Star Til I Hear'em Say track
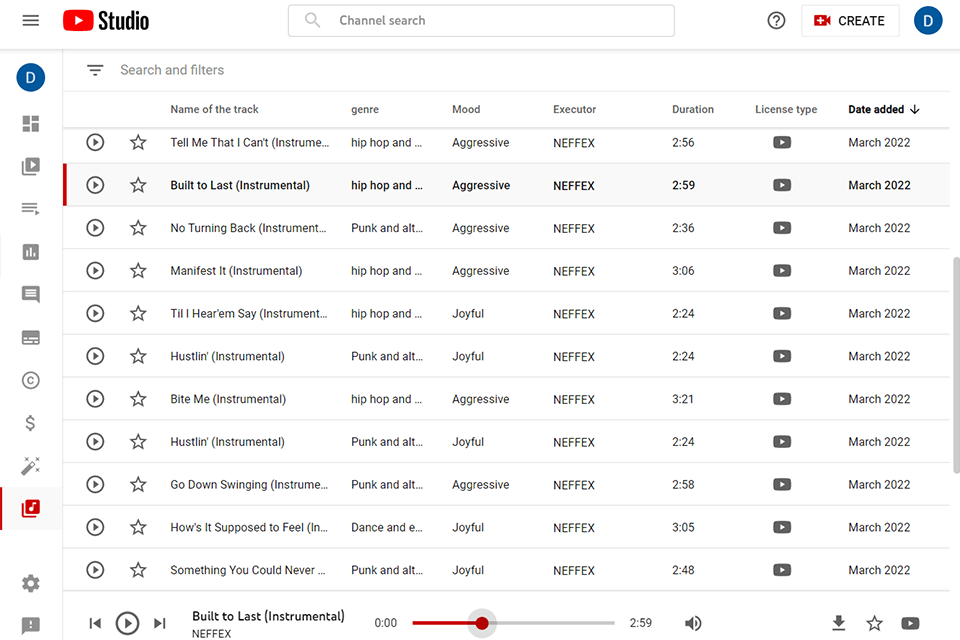 pos(138,314)
